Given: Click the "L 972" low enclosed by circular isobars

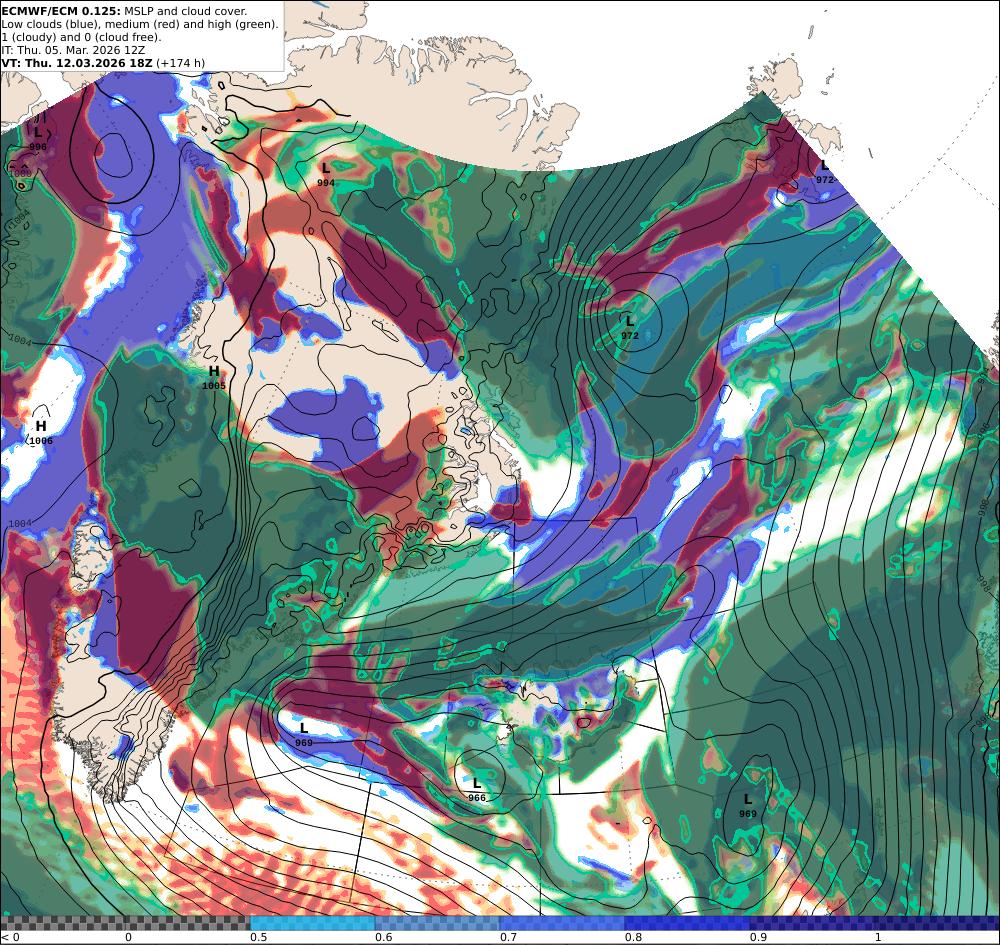Looking at the screenshot, I should tap(629, 326).
